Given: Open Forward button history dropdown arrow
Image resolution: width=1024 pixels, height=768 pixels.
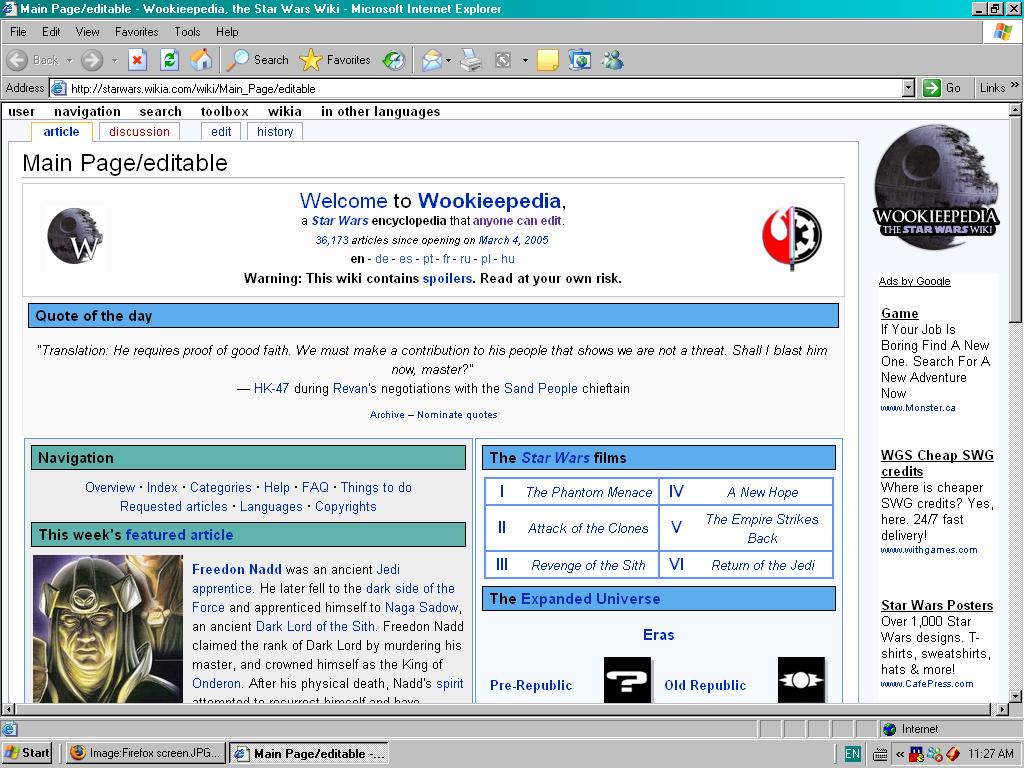Looking at the screenshot, I should (x=114, y=60).
